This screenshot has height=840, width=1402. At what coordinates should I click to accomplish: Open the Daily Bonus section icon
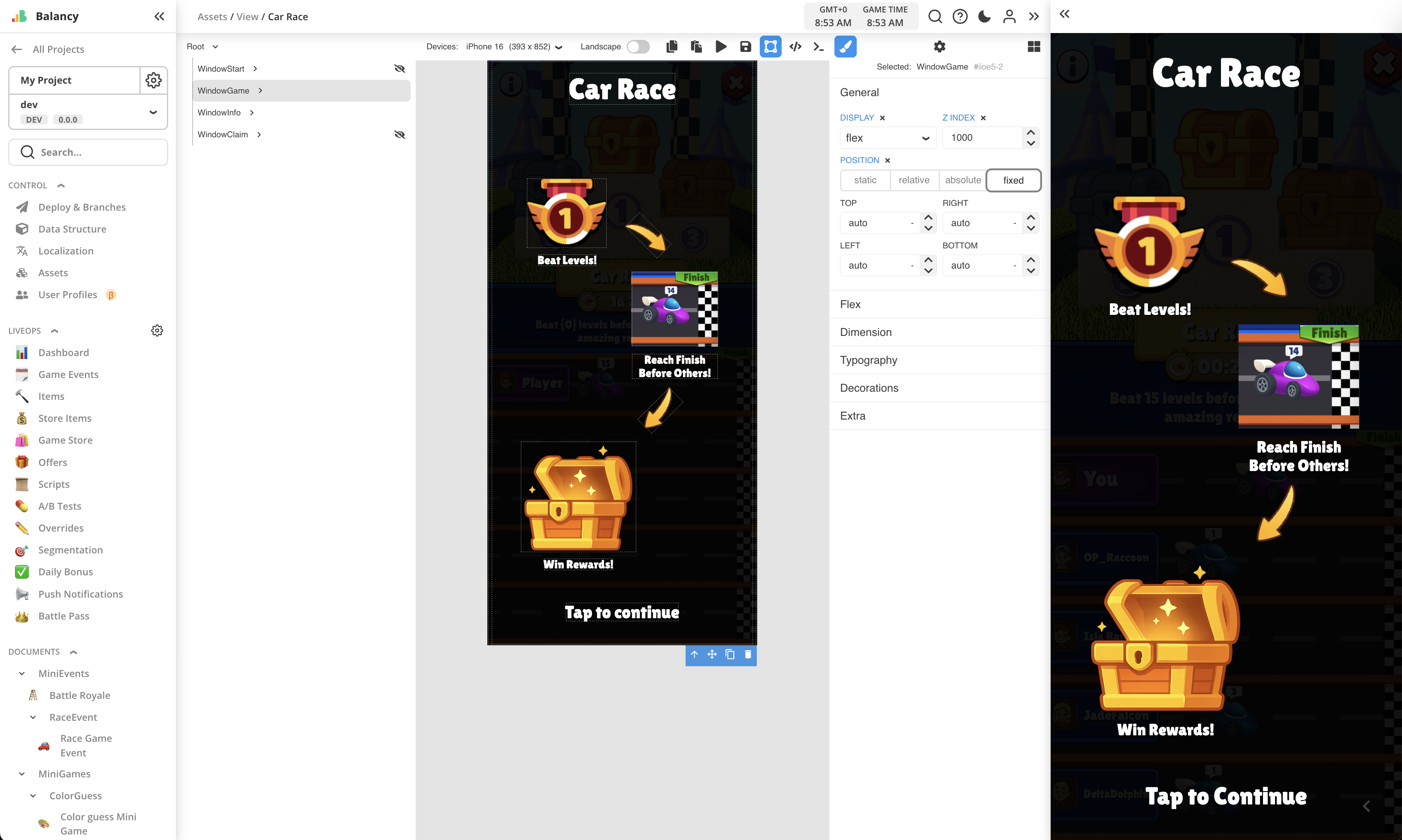(21, 572)
